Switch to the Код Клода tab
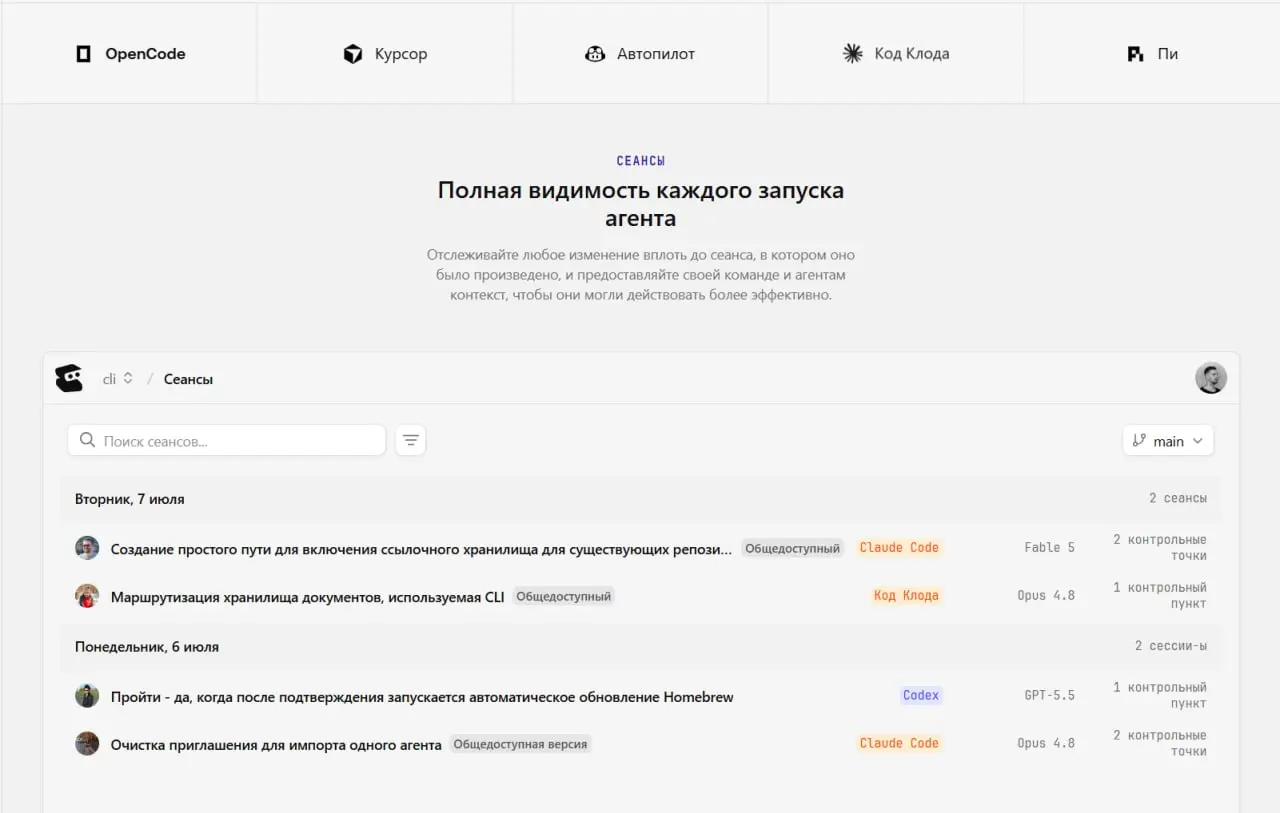The image size is (1280, 813). click(896, 53)
